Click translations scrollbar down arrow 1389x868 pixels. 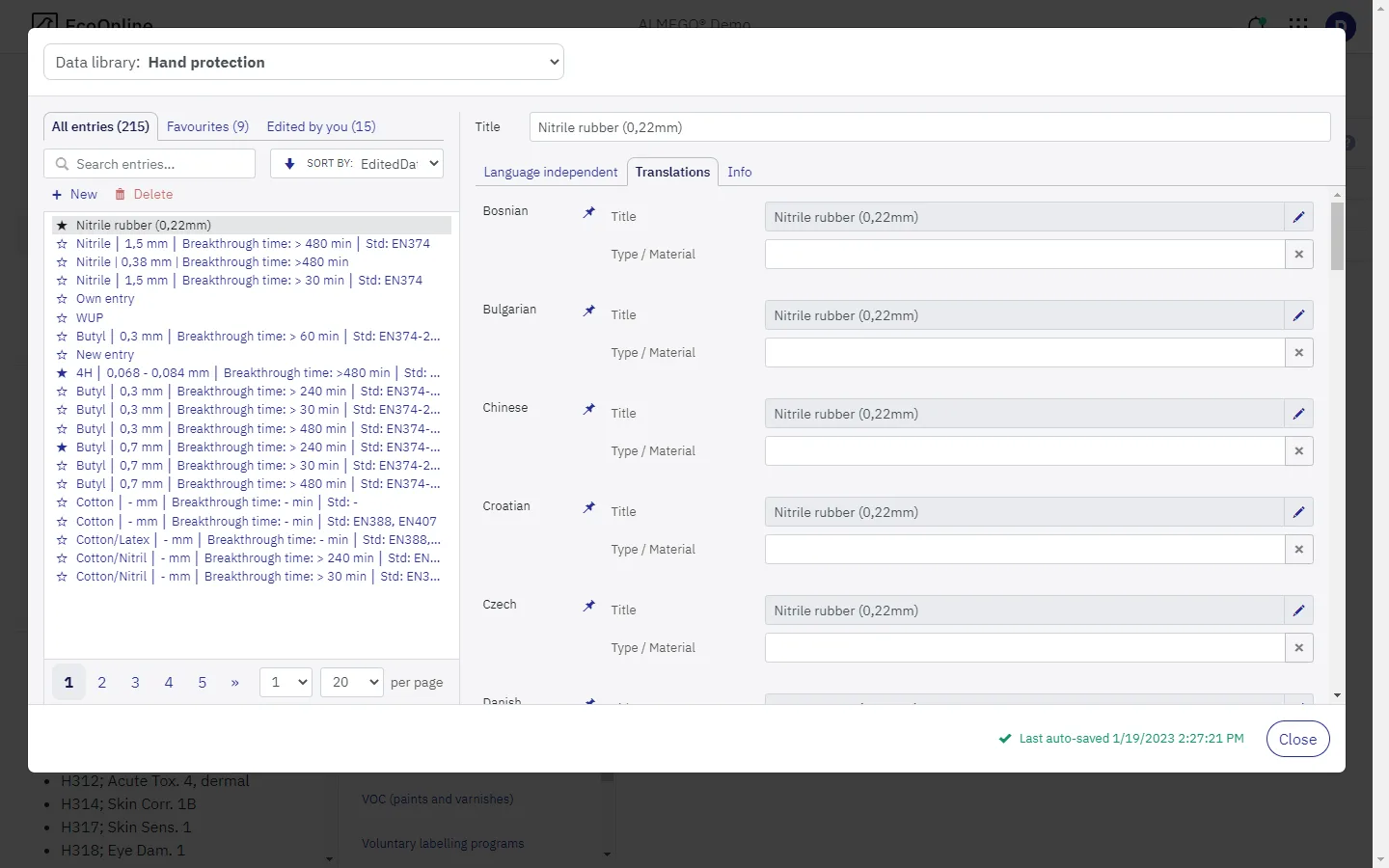(1337, 694)
